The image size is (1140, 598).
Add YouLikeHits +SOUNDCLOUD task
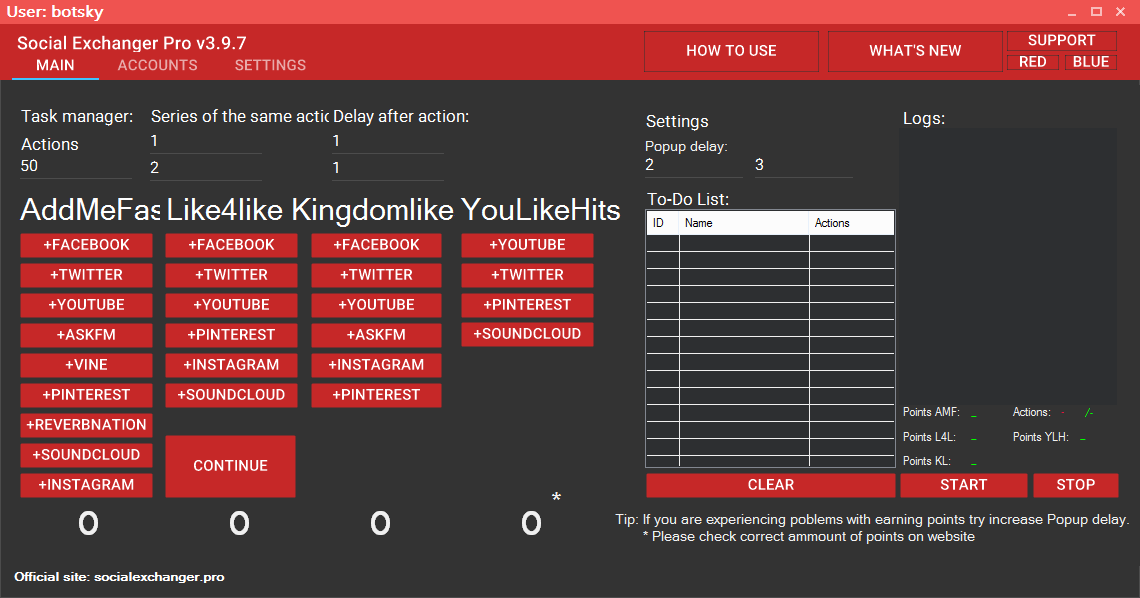click(527, 334)
